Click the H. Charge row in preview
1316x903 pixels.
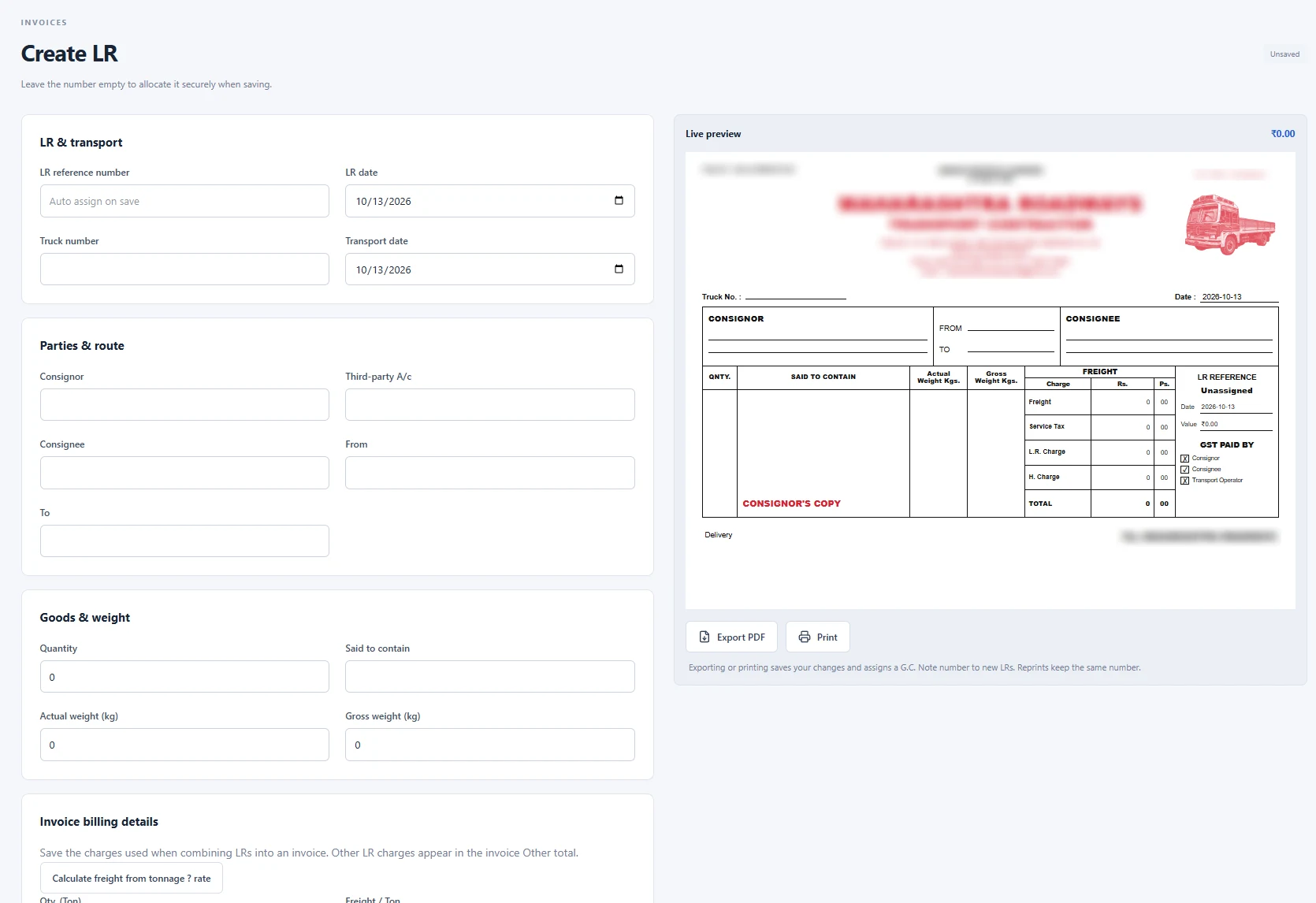[x=1099, y=478]
